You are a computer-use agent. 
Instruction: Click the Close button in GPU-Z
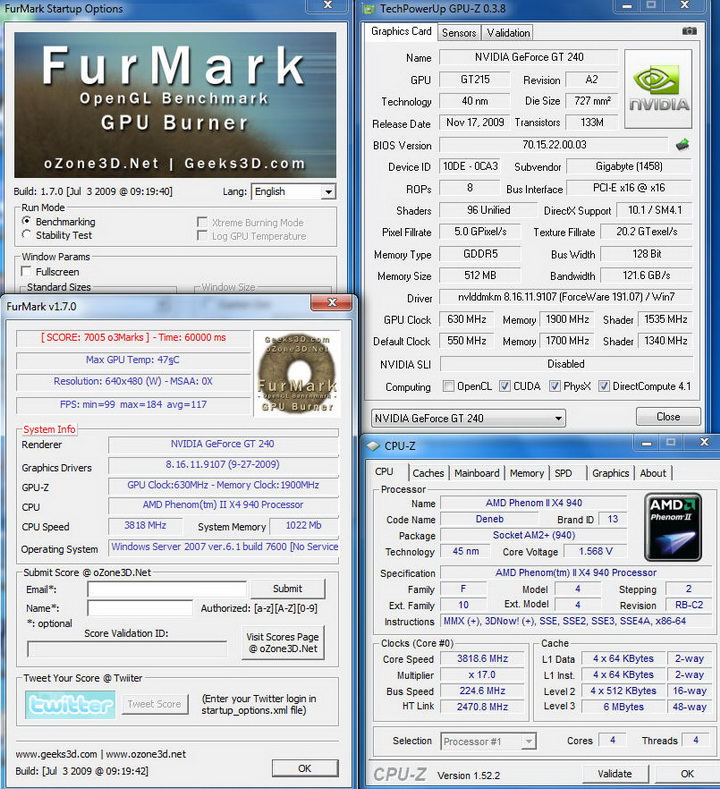tap(668, 417)
